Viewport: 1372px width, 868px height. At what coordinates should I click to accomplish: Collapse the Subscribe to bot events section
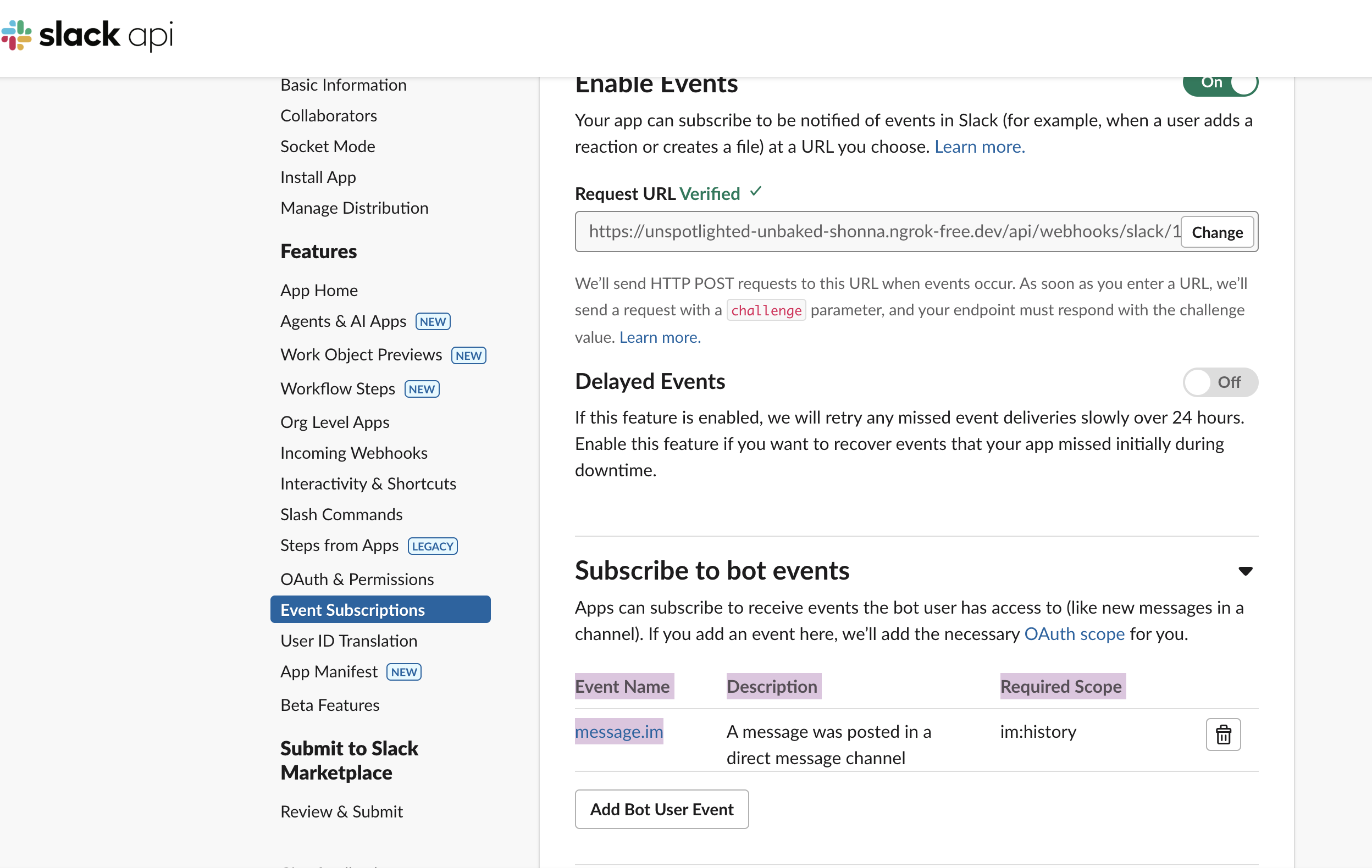1245,571
